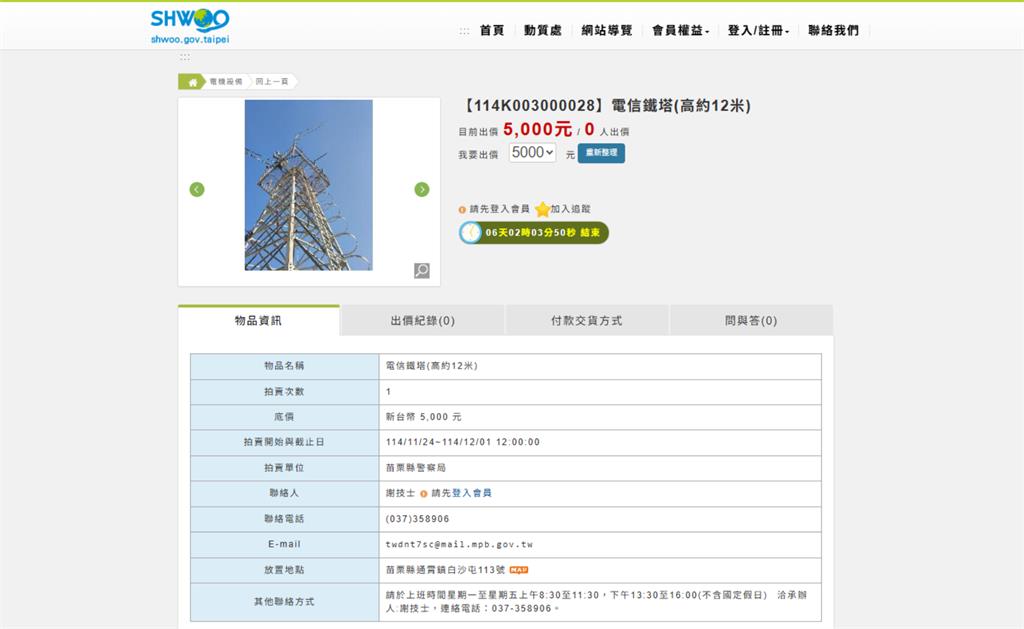Click the green next-image arrow
Screen dimensions: 1024x629
tap(421, 188)
